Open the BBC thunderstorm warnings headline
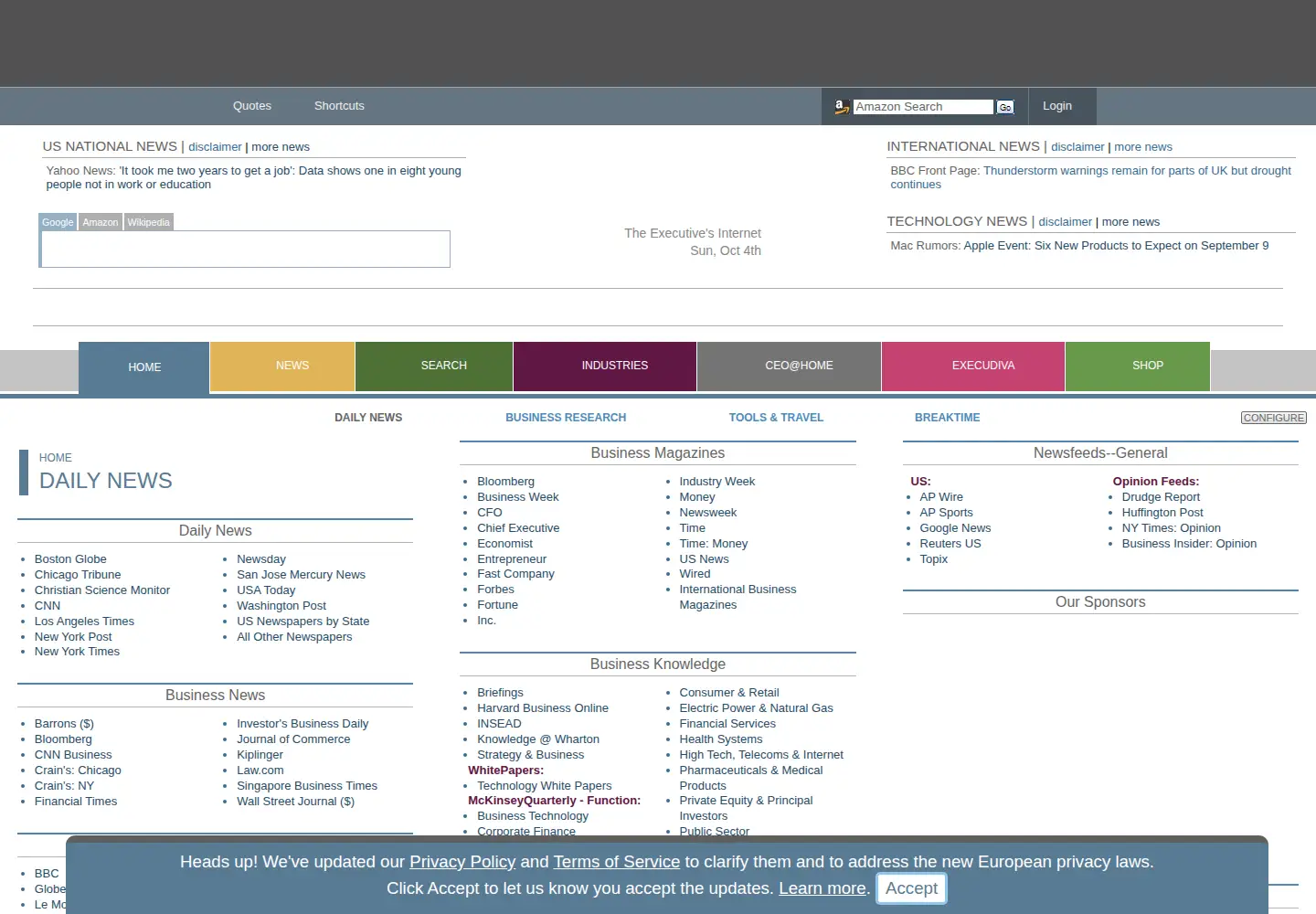The height and width of the screenshot is (914, 1316). coord(1091,177)
